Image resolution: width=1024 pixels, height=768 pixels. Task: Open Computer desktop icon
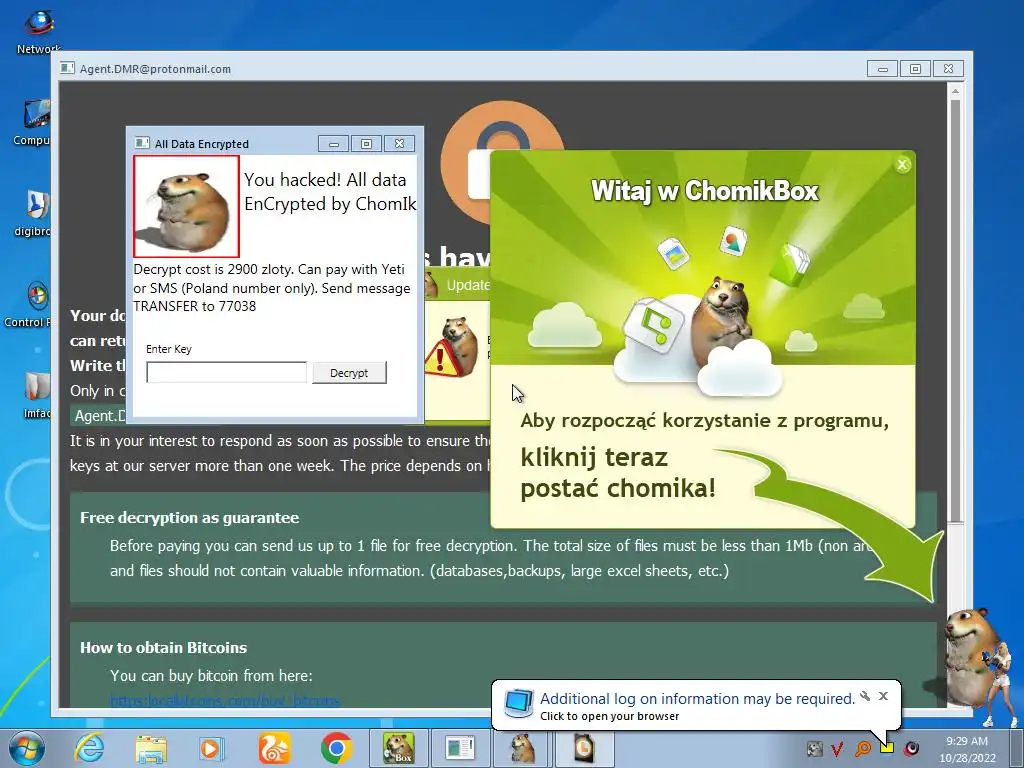coord(33,123)
